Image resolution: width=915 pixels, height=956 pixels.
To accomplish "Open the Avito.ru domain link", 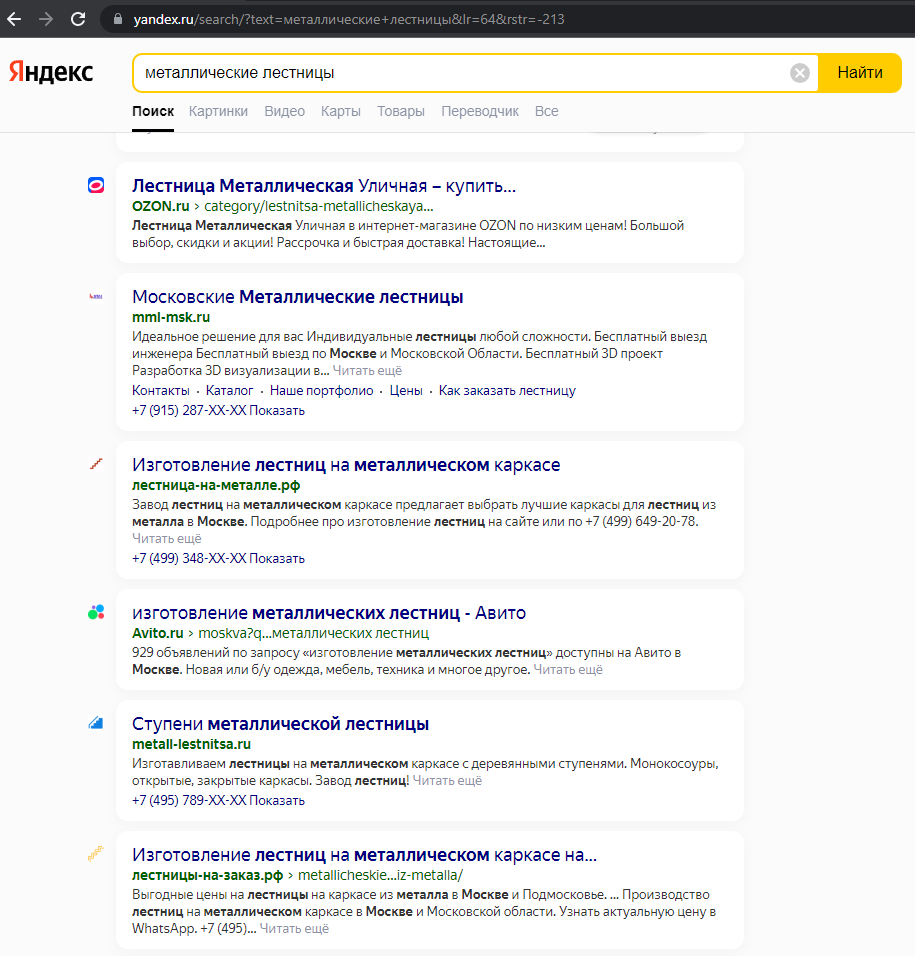I will point(158,633).
